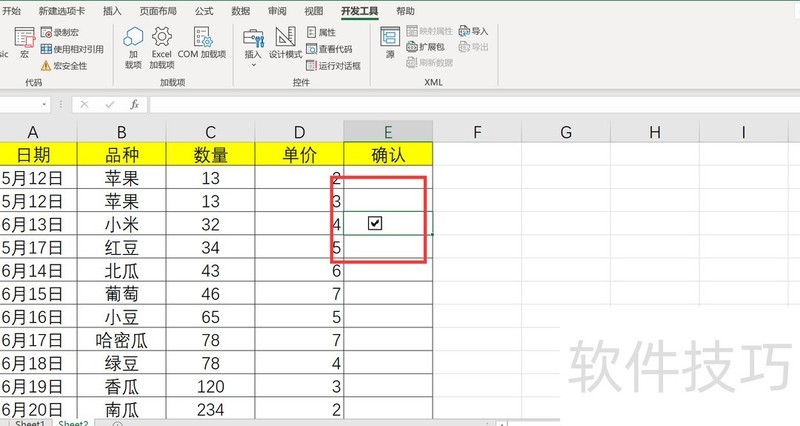Open 数据 ribbon tab
This screenshot has height=426, width=800.
click(x=240, y=11)
